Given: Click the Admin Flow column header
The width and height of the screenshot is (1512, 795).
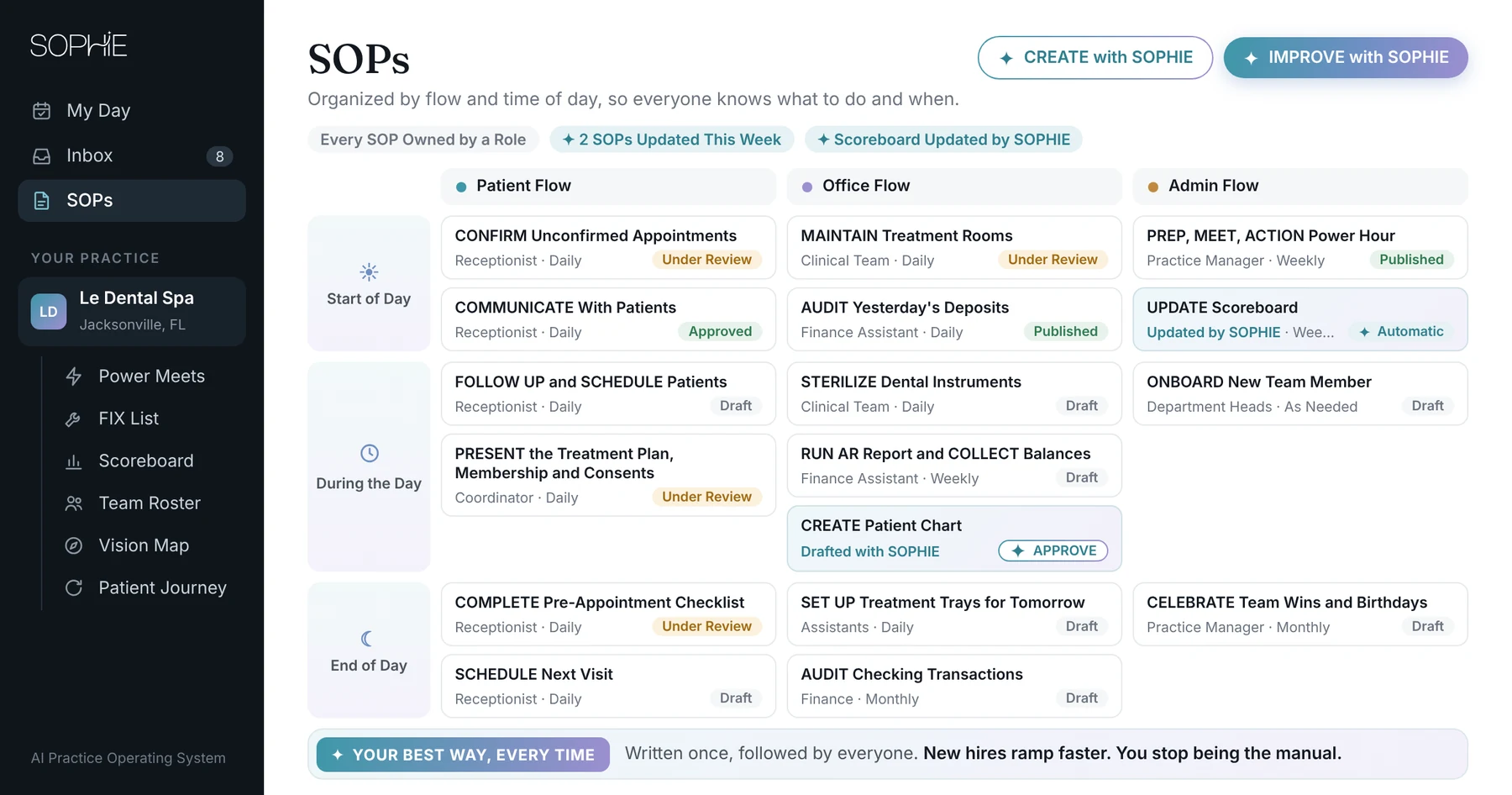Looking at the screenshot, I should [x=1300, y=187].
